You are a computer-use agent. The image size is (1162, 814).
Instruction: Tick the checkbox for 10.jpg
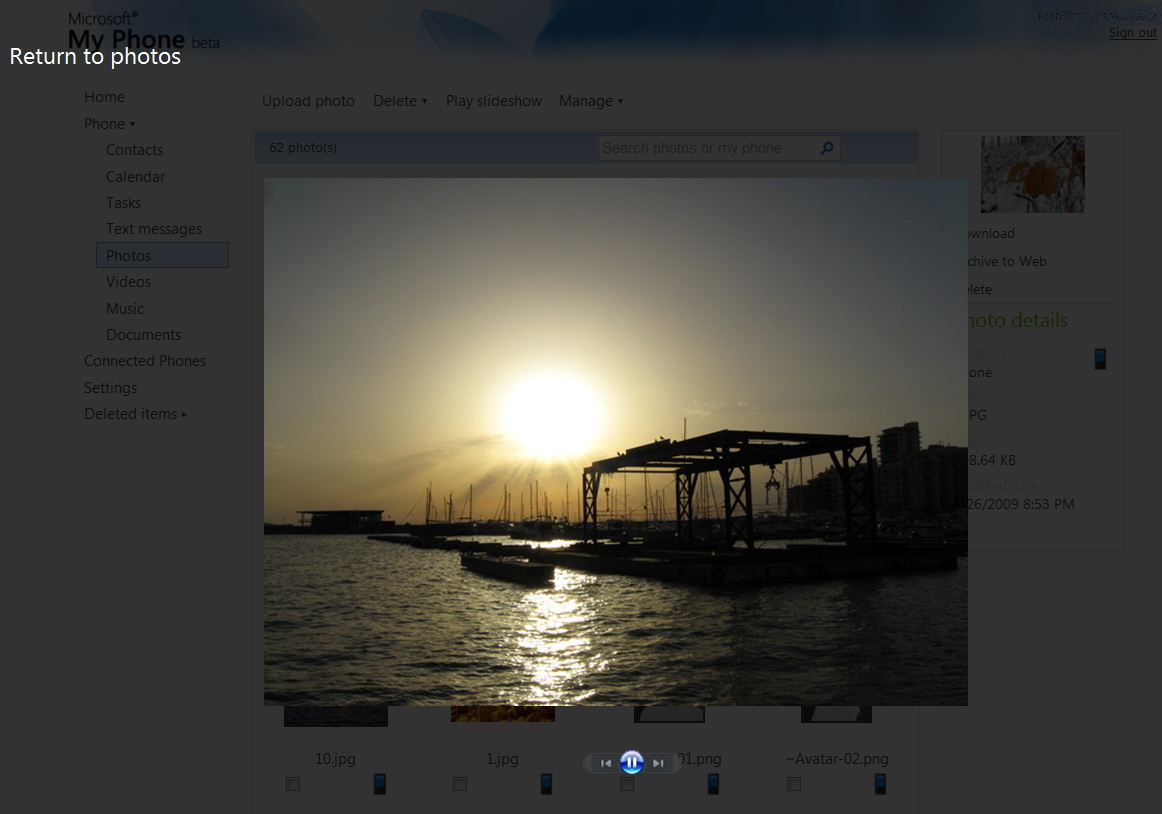click(x=293, y=784)
